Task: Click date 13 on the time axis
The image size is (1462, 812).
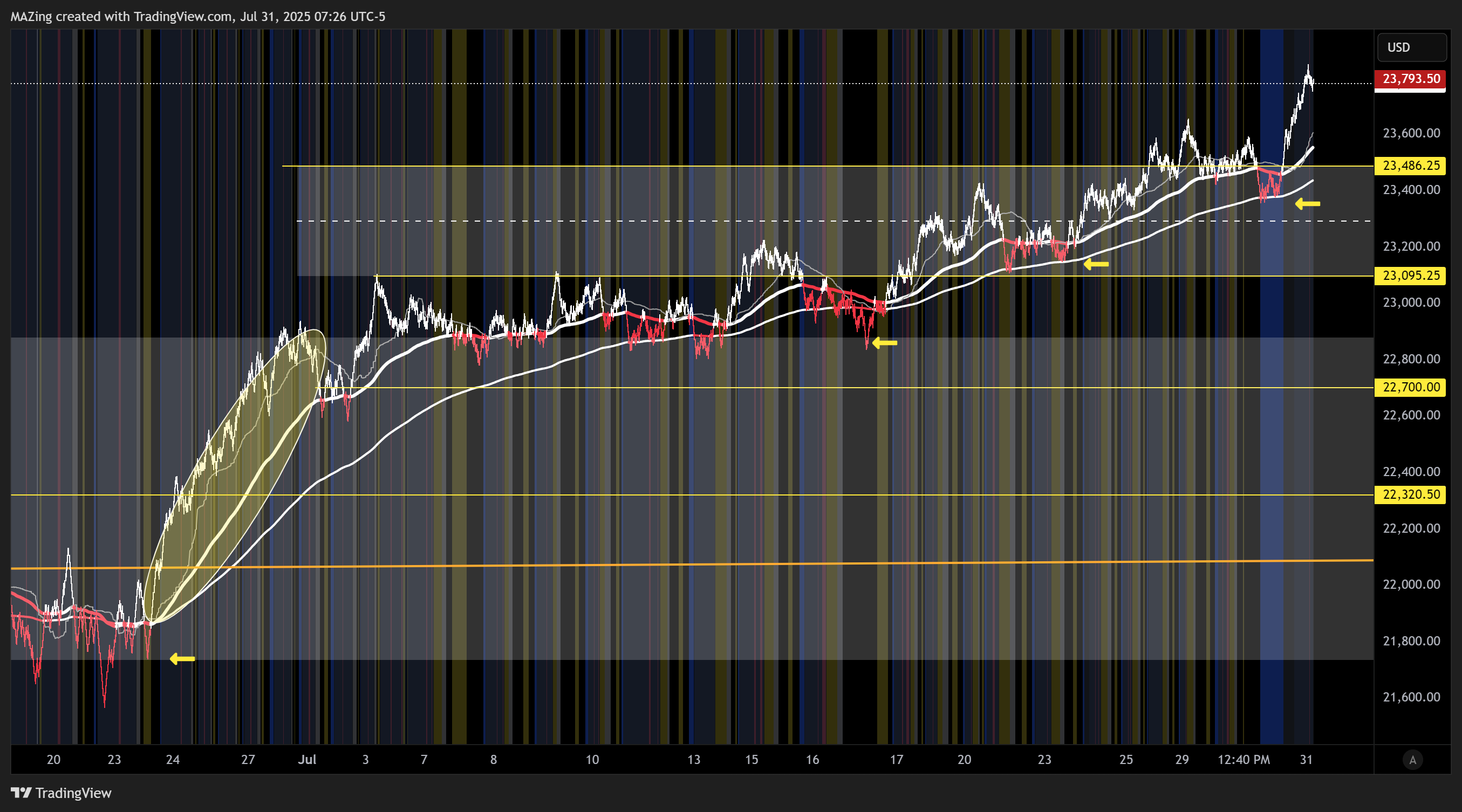Action: point(694,760)
